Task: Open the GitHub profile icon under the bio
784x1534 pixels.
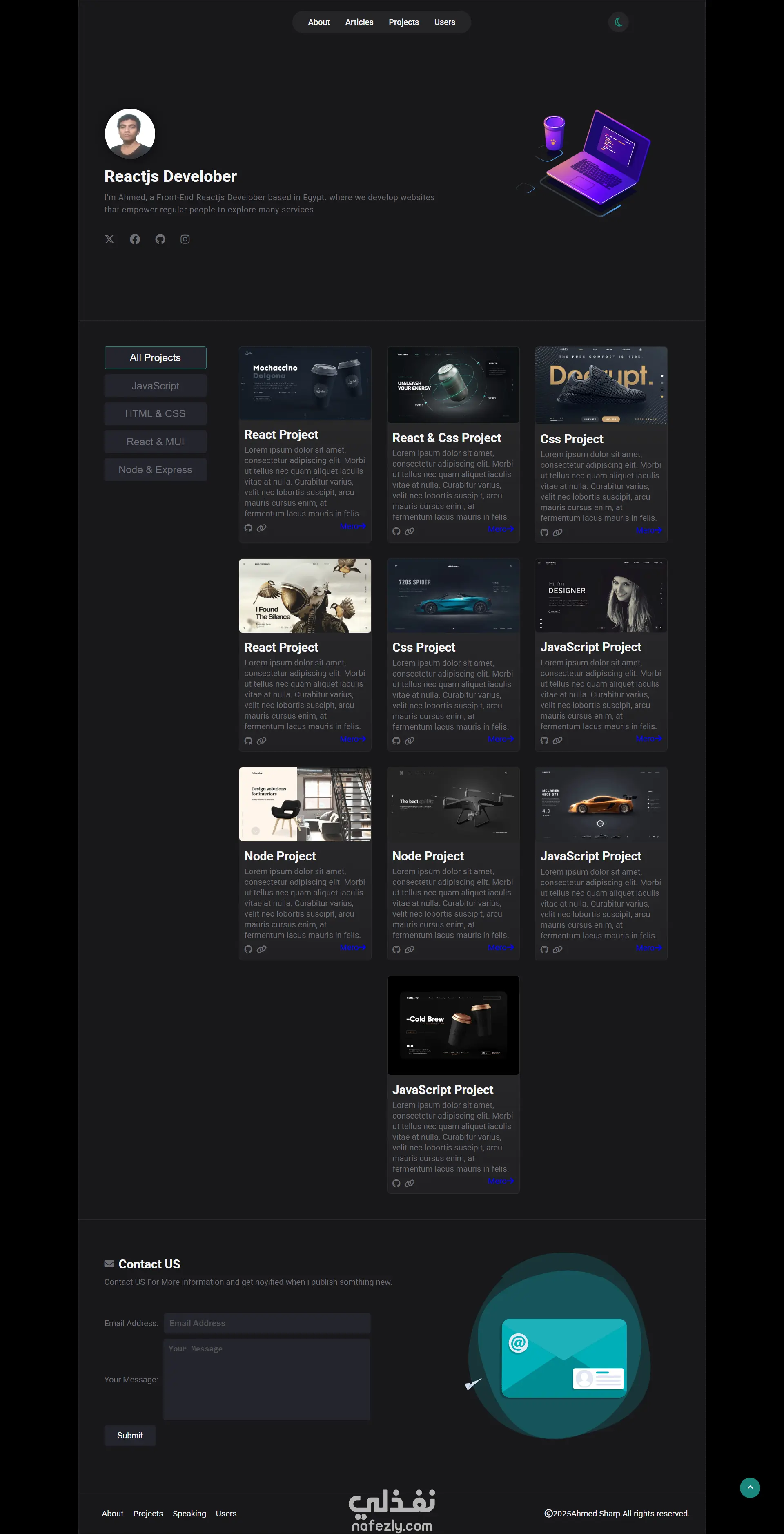Action: pos(160,239)
